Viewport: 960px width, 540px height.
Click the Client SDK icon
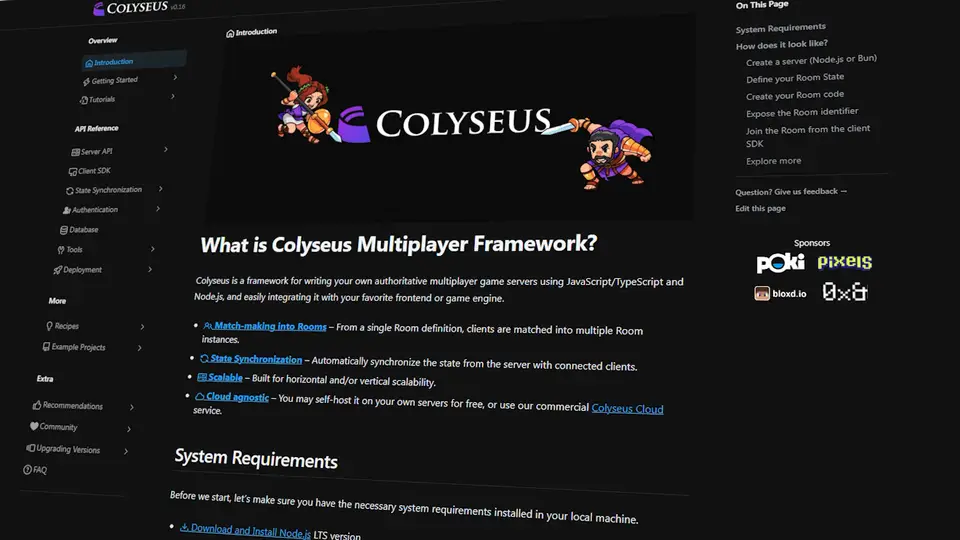coord(73,172)
